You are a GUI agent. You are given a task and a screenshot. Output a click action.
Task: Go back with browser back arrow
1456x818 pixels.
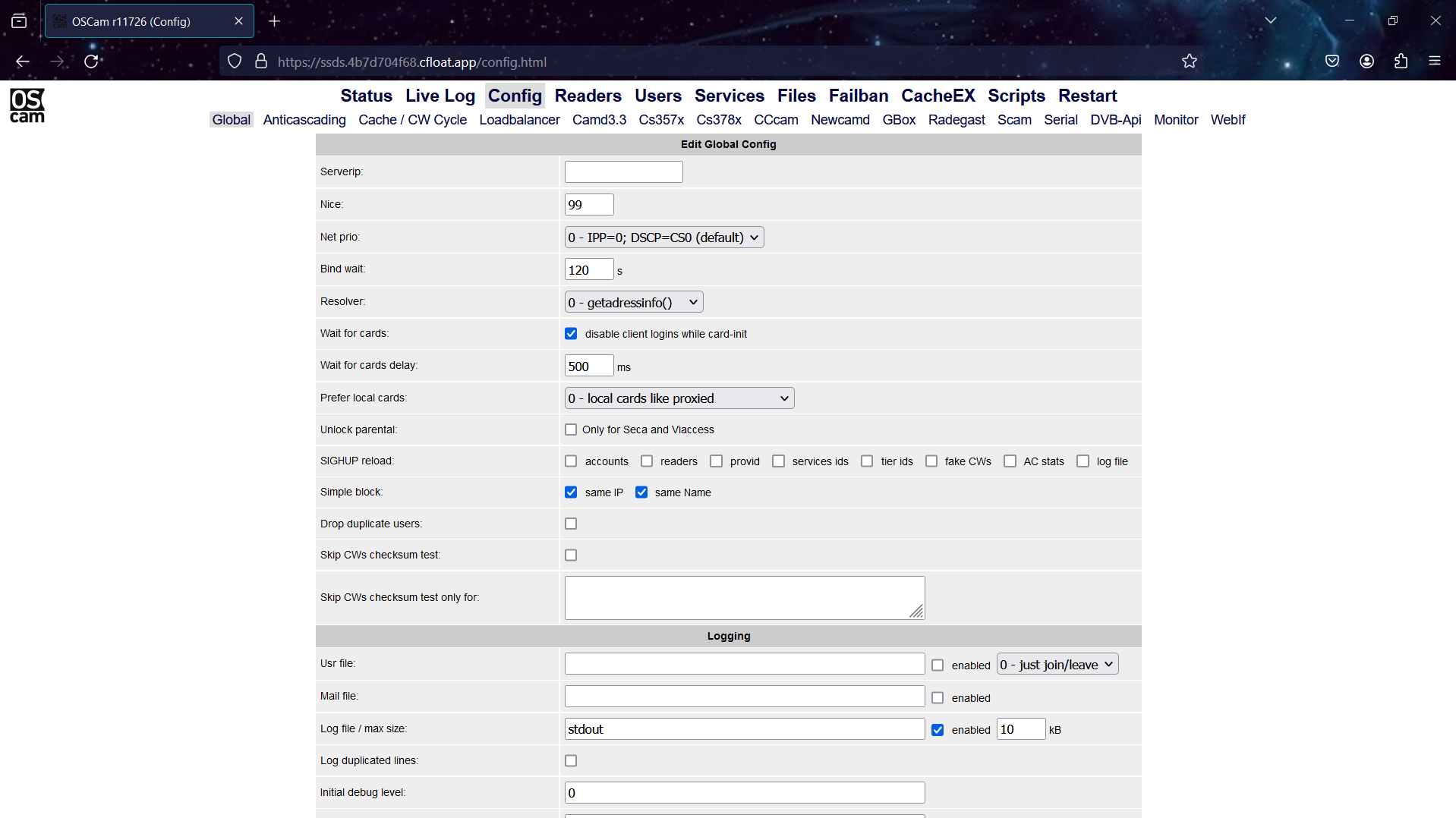coord(23,61)
